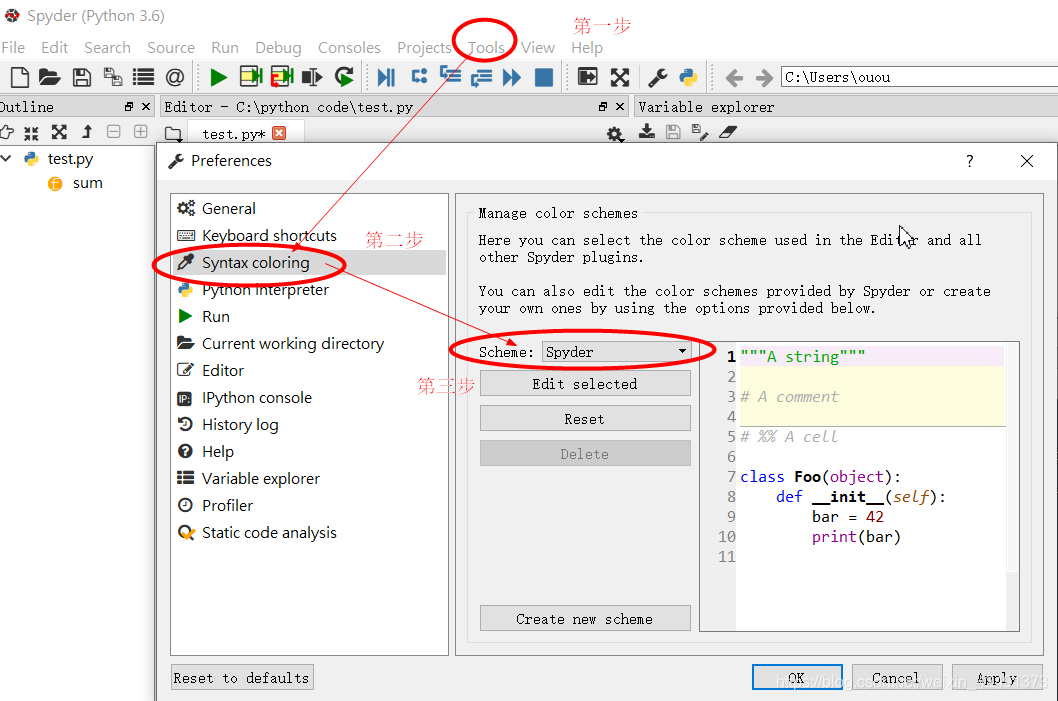Click the debugger Step into function icon
Image resolution: width=1058 pixels, height=701 pixels.
(450, 76)
